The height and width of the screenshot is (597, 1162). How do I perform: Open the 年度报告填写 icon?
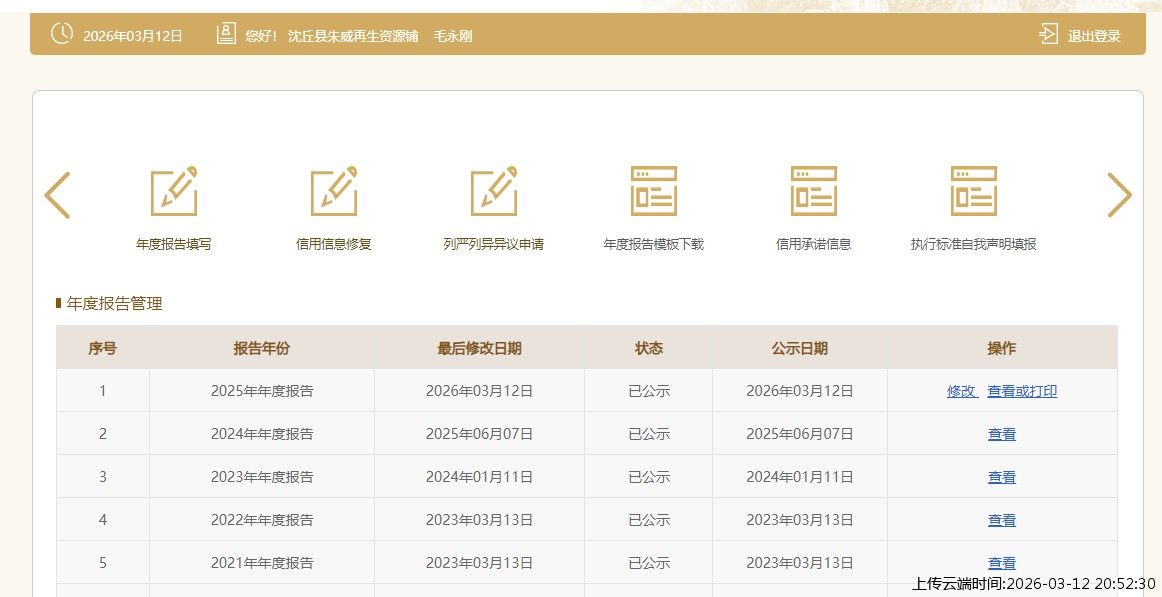[173, 191]
